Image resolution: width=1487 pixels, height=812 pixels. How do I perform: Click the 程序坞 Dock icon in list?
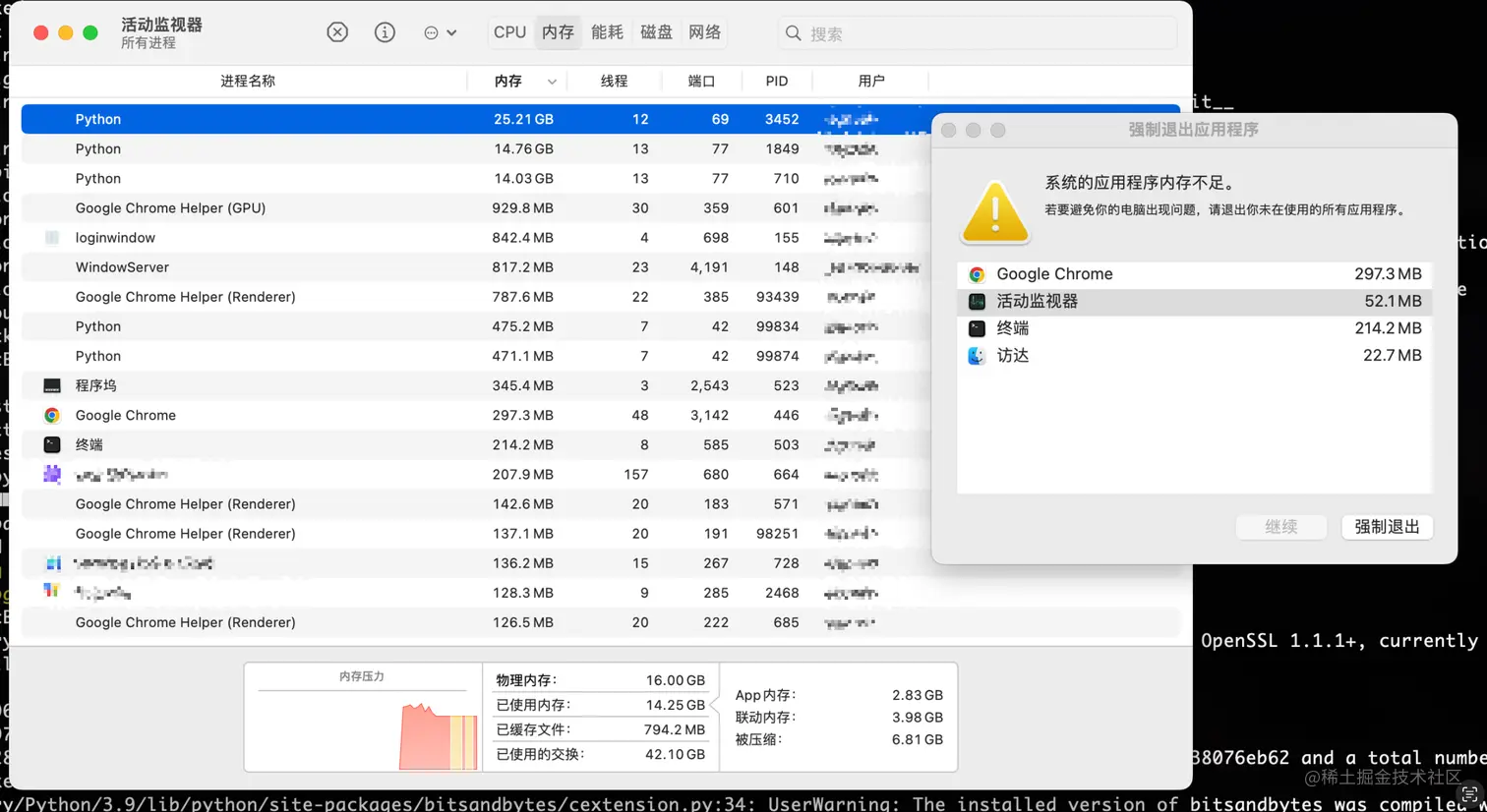[52, 385]
